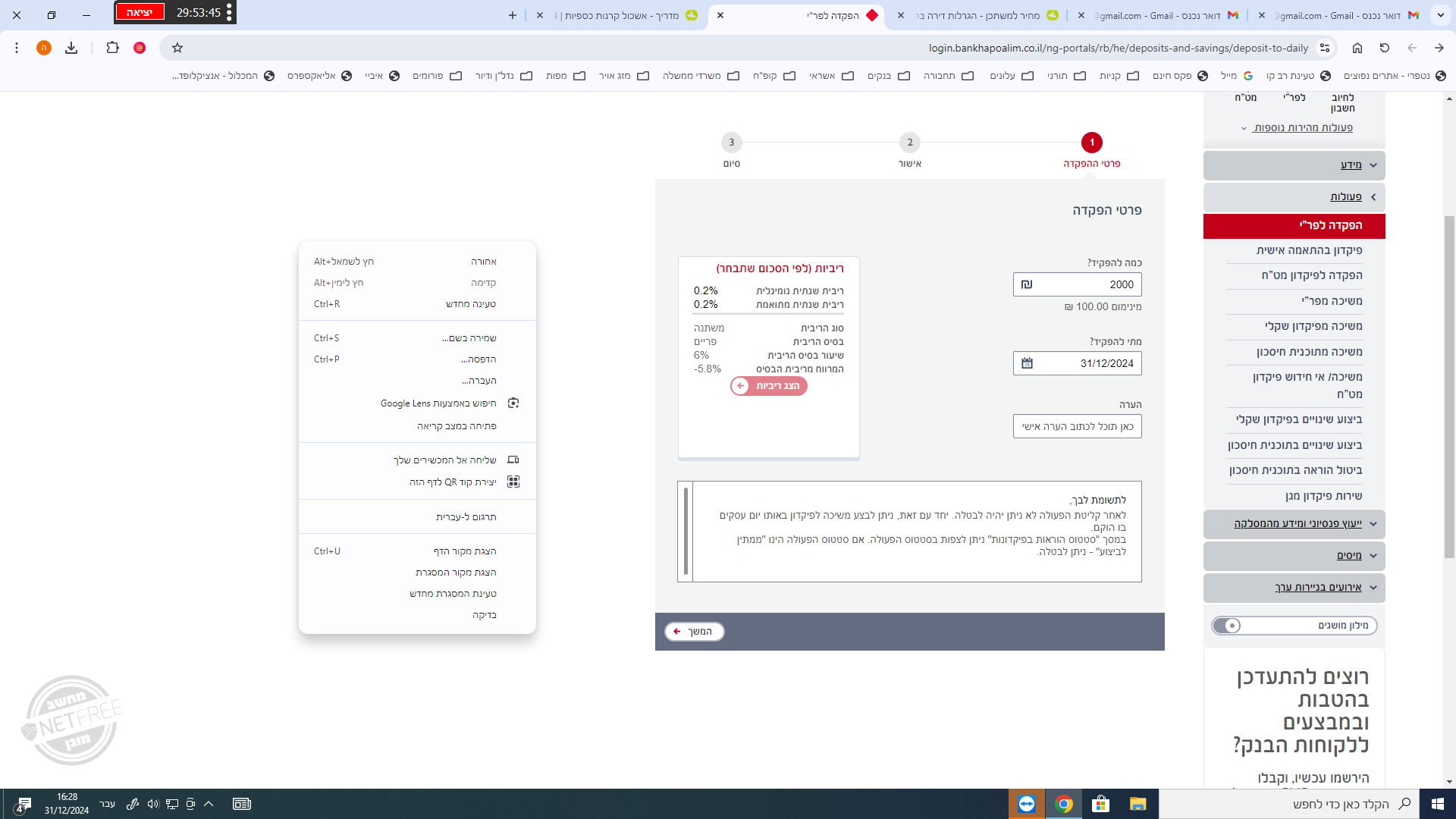Click the הערה personal note input field
Screen dimensions: 1456x819
1077,426
